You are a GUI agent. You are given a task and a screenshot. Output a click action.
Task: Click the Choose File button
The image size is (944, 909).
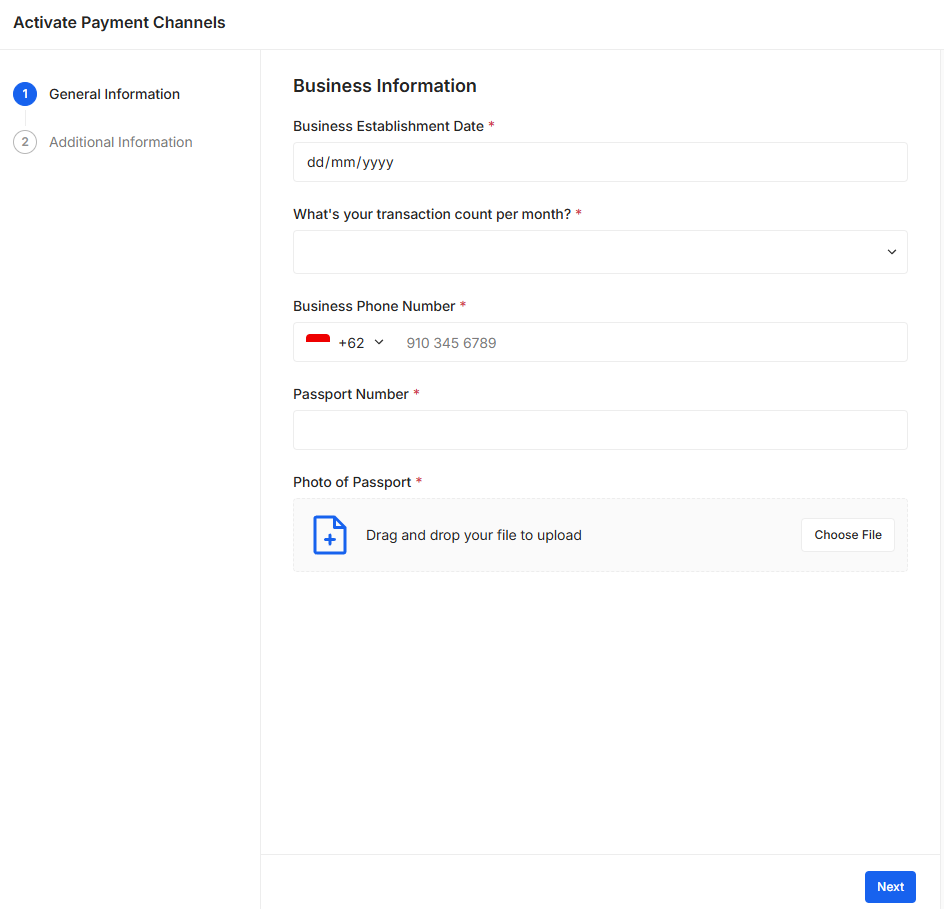847,534
